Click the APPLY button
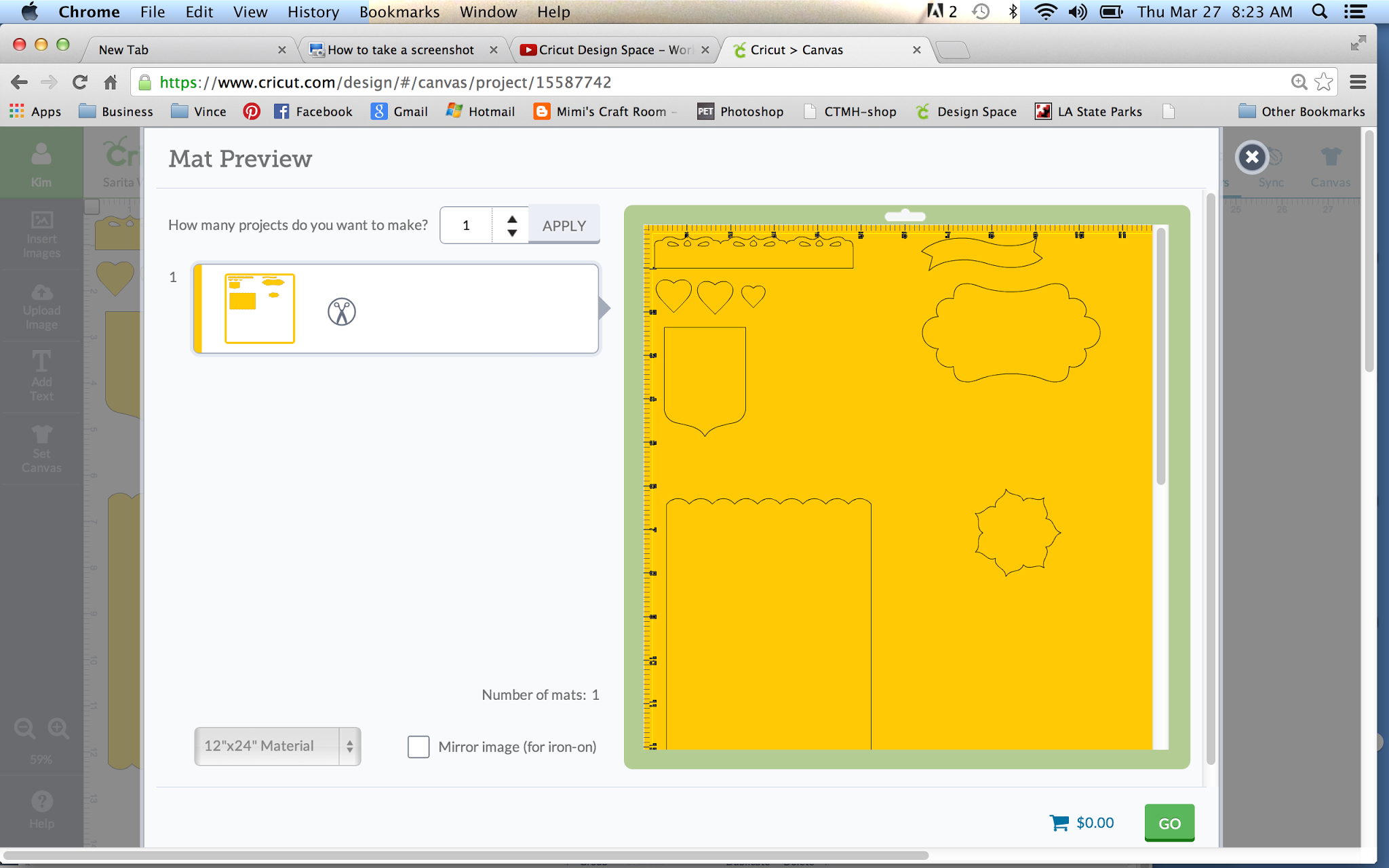Viewport: 1389px width, 868px height. pos(564,225)
